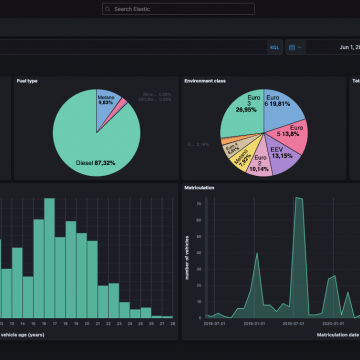Click the bar for vehicle age 22
The height and width of the screenshot is (360, 360).
pyautogui.click(x=114, y=300)
